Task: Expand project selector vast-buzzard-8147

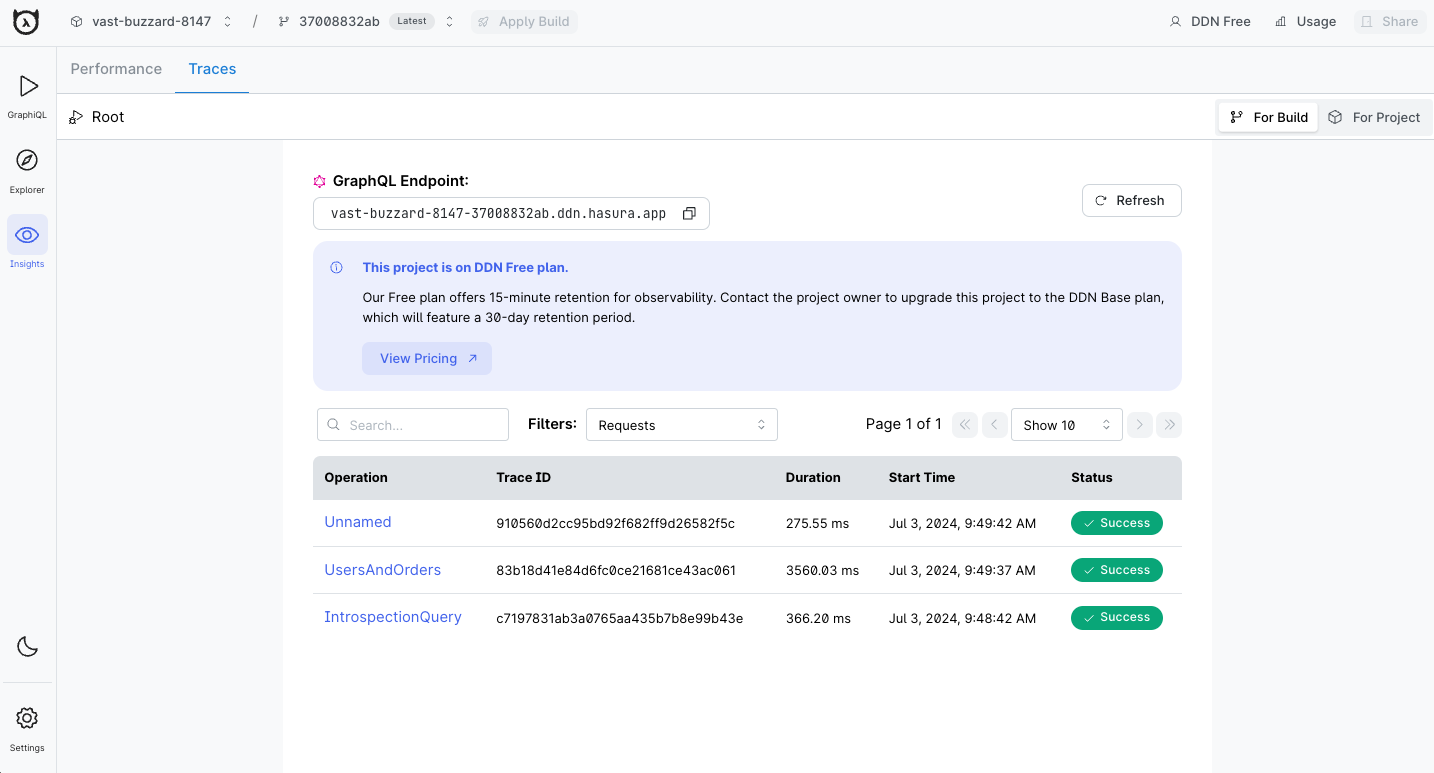Action: coord(151,21)
